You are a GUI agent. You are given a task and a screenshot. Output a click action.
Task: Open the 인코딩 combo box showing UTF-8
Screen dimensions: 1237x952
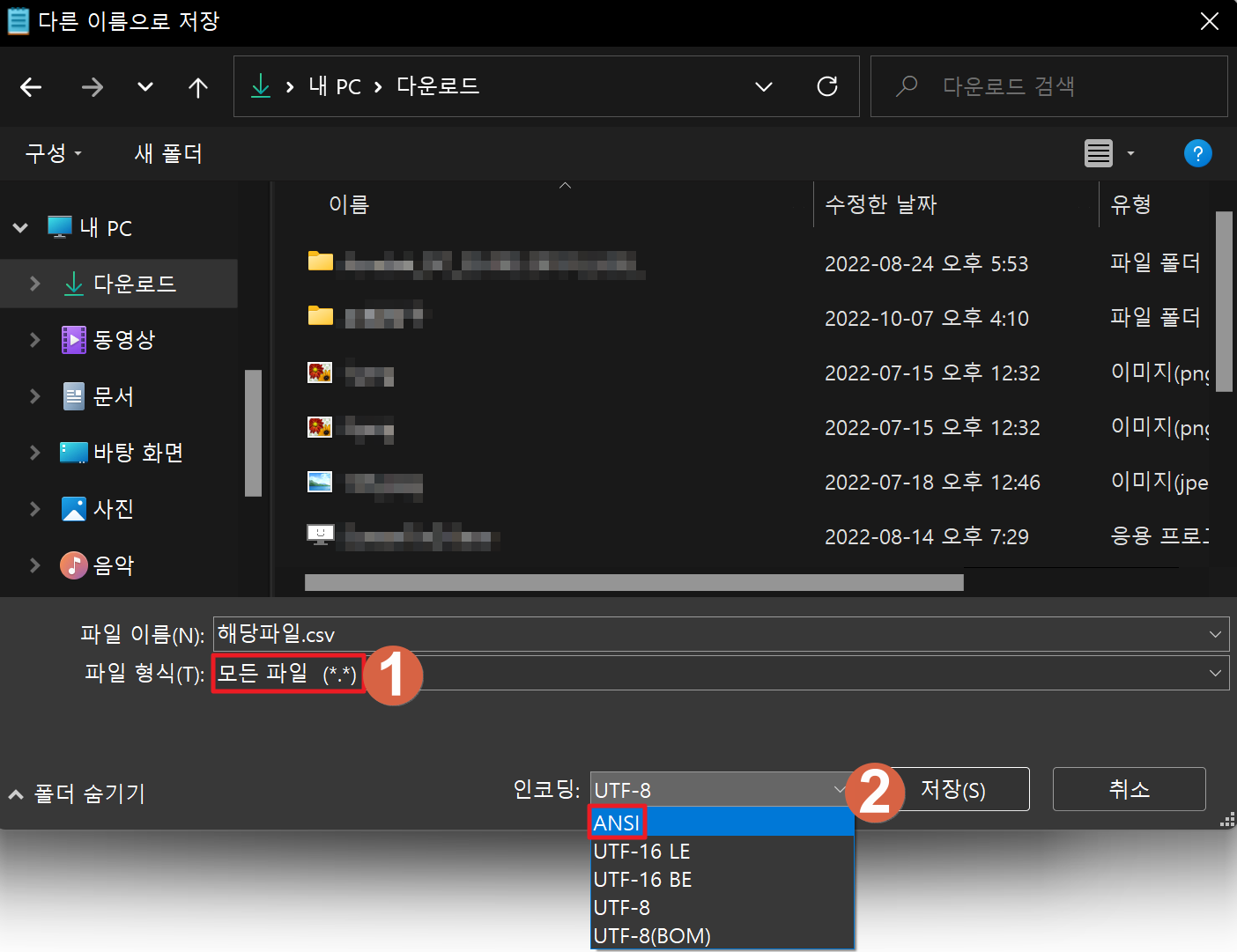pos(722,789)
